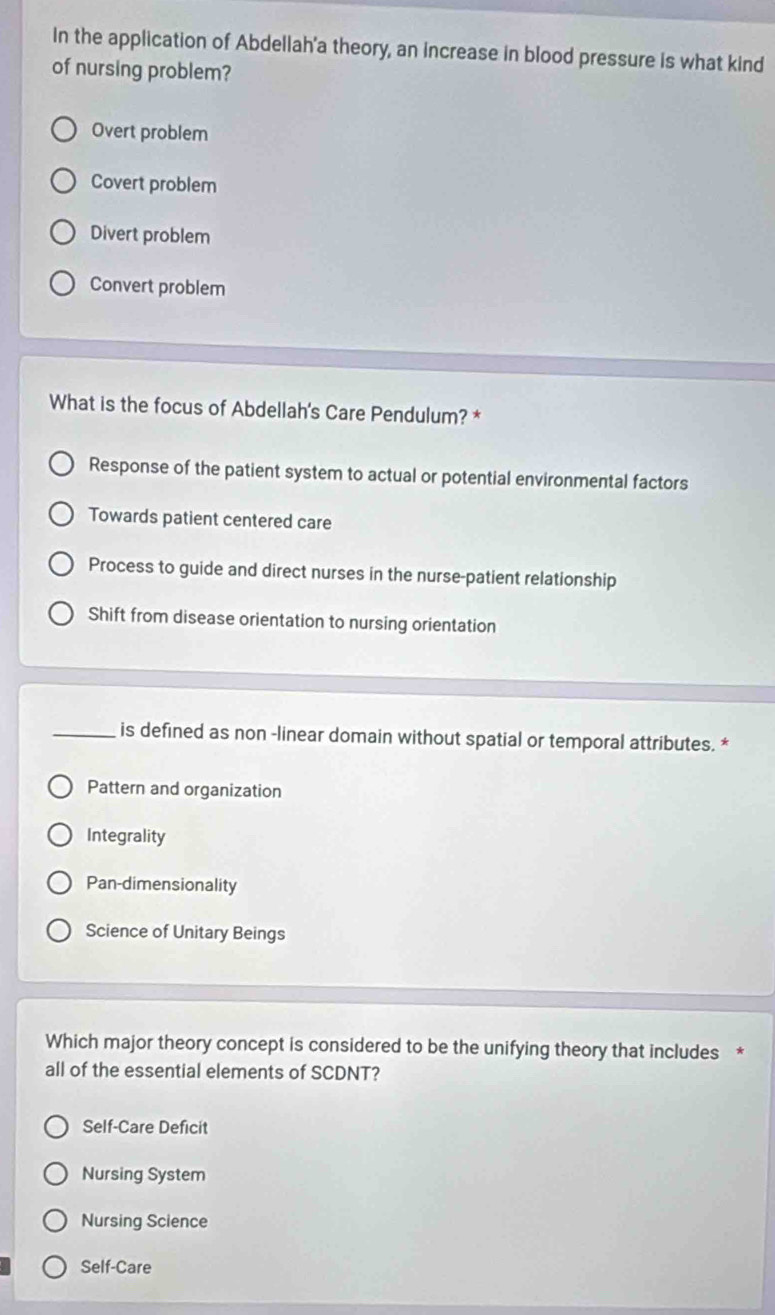Viewport: 775px width, 1315px height.
Task: Select Nursing Science answer
Action: pos(56,1220)
